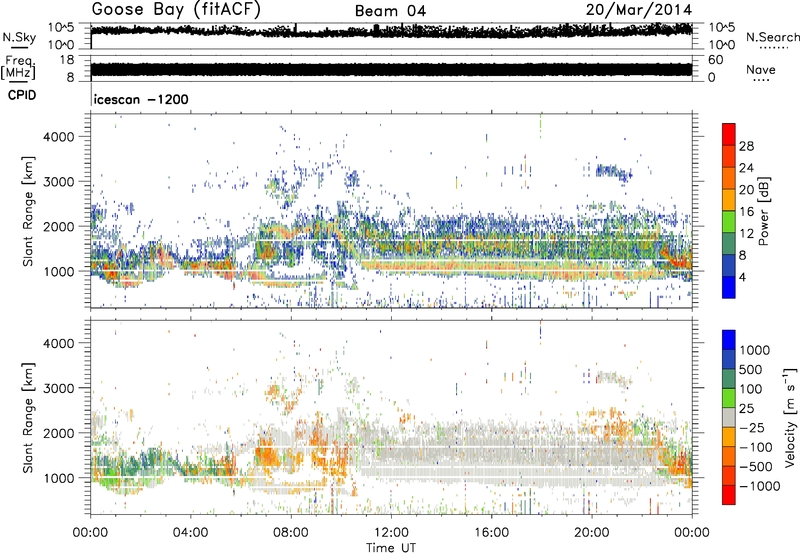Click the "4000" range tick on the Velocity panel
The width and height of the screenshot is (800, 554).
(x=59, y=343)
